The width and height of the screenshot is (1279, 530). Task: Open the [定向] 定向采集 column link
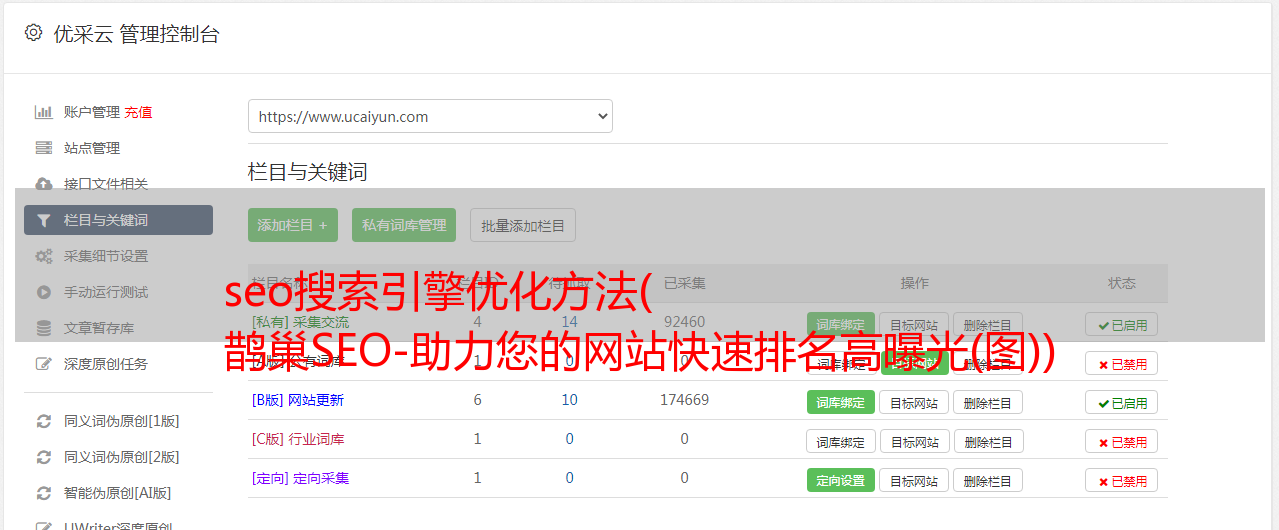[300, 478]
